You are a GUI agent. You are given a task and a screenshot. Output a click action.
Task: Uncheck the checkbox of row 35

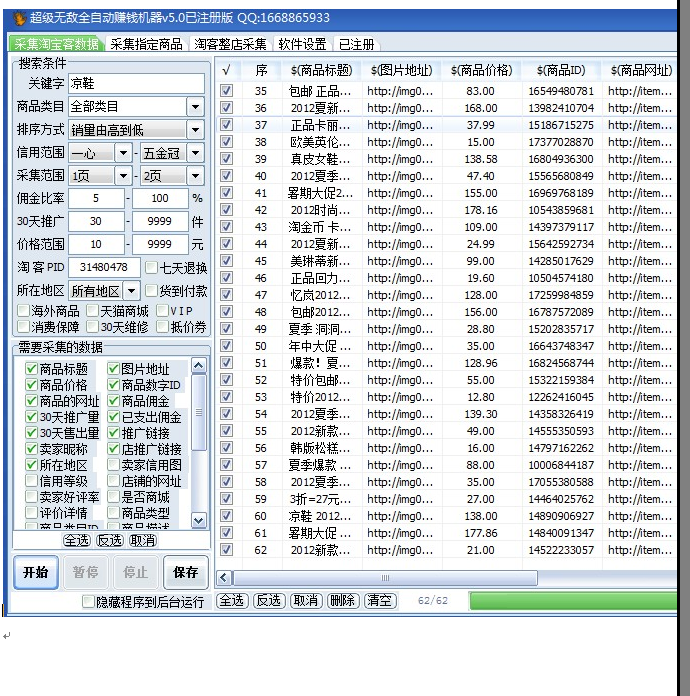tap(226, 91)
